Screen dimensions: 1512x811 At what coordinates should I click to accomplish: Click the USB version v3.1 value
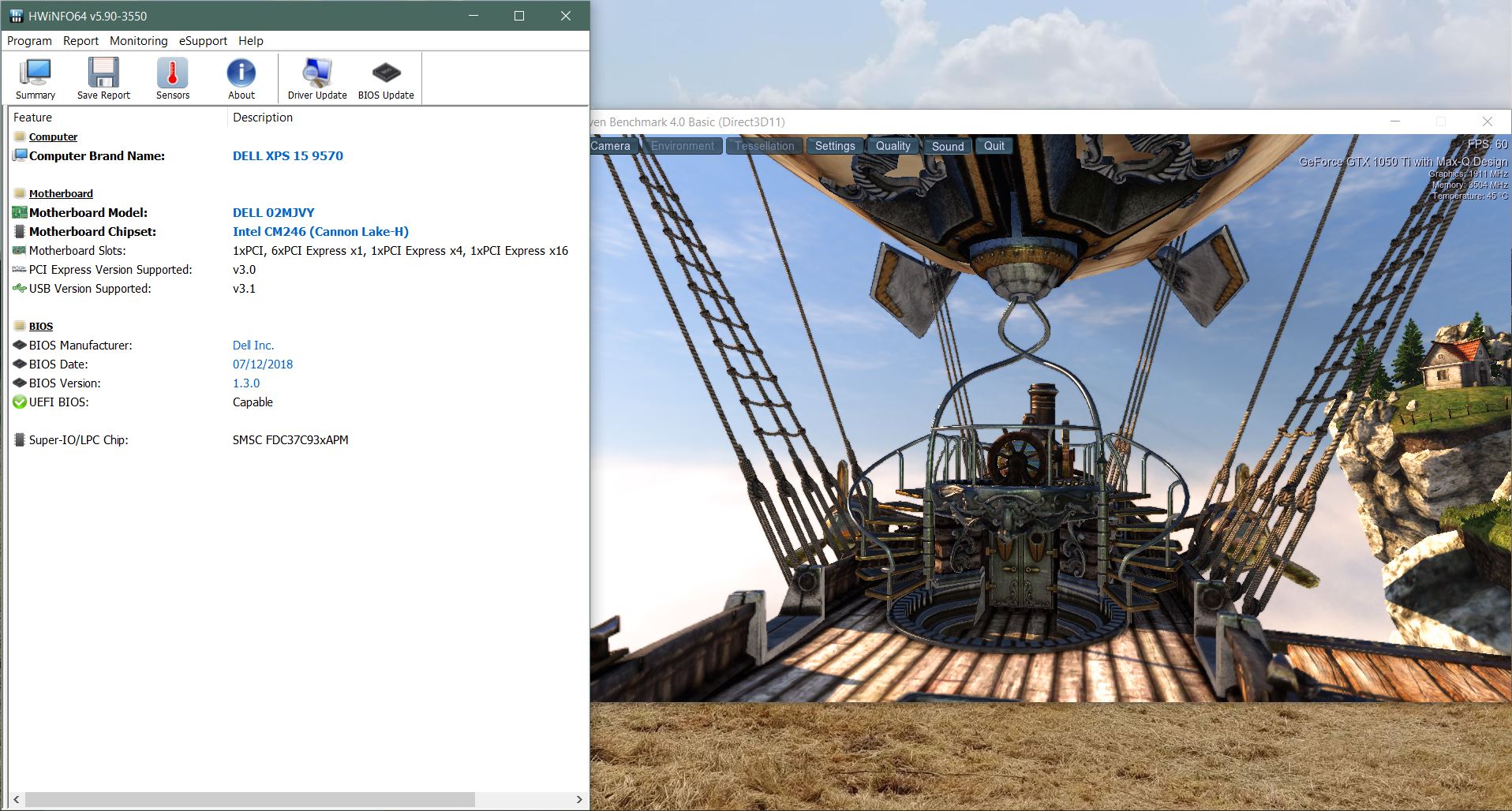[x=244, y=288]
